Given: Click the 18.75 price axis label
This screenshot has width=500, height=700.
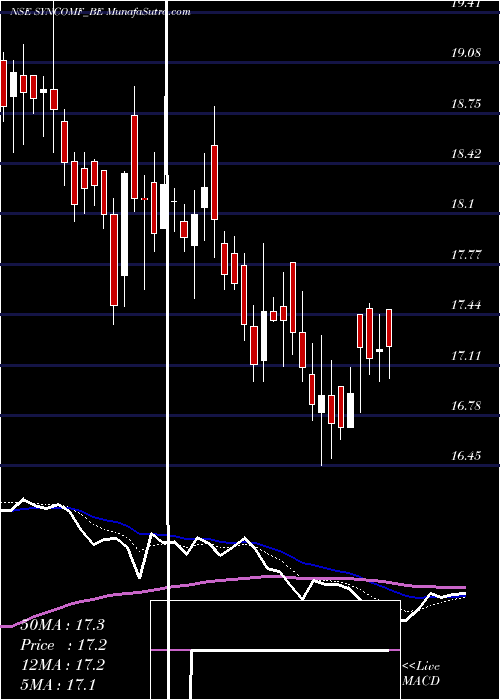Looking at the screenshot, I should click(x=467, y=104).
